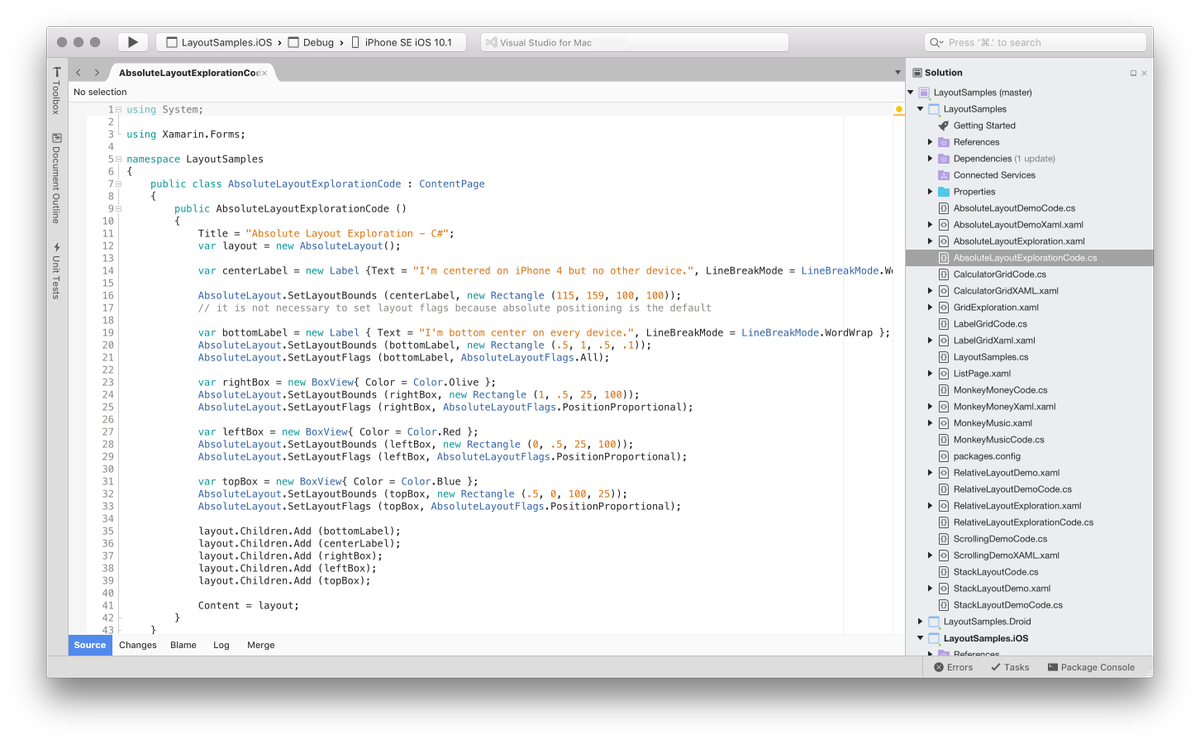Collapse the LayoutSamples.iOS project node
Screen dimensions: 1200x744
tap(920, 637)
